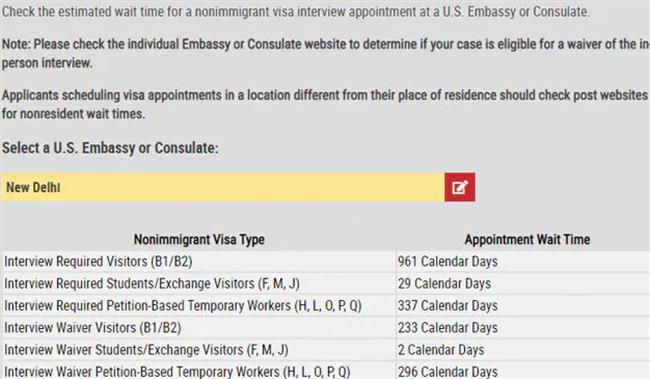Click the nonresident wait times paragraph
Screen dimensions: 650x379
pyautogui.click(x=325, y=104)
